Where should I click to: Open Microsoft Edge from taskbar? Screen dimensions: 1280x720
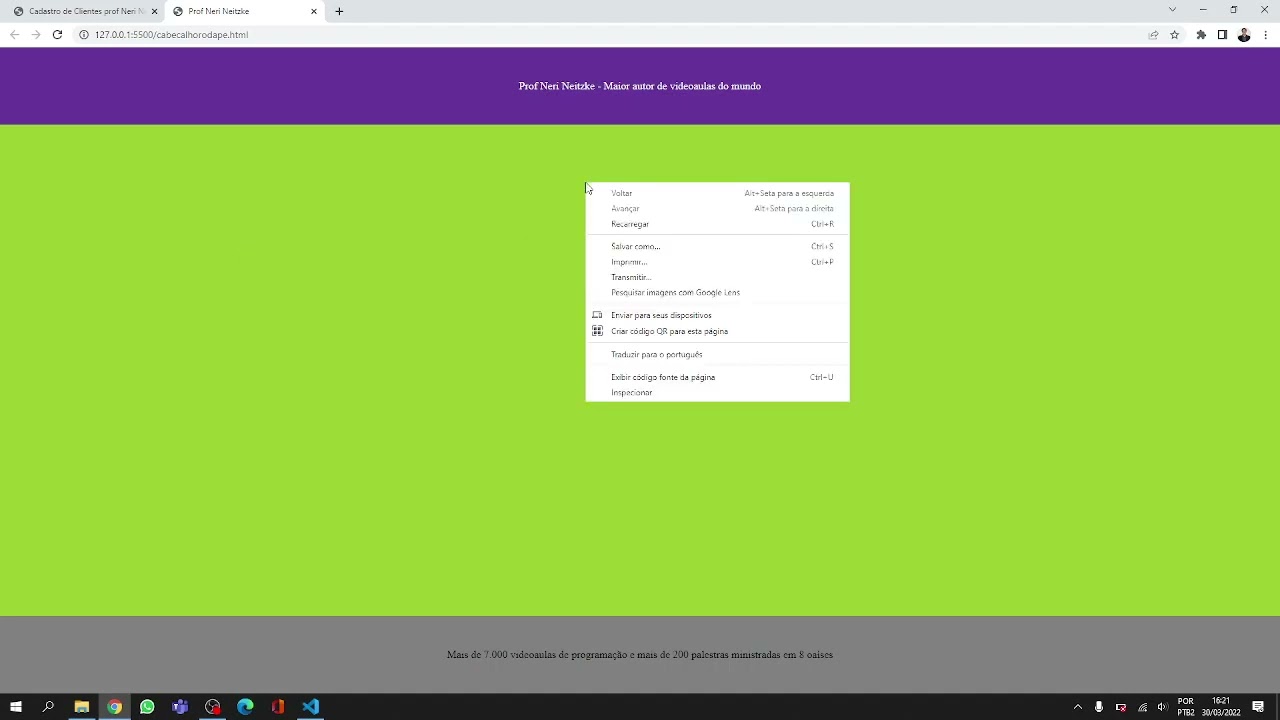(245, 707)
